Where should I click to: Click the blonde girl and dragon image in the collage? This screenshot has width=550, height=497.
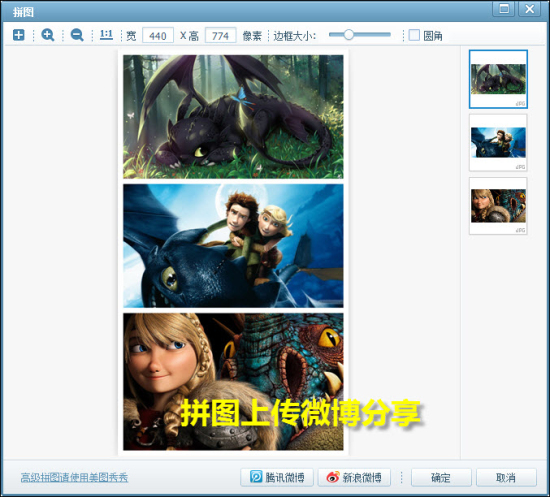[233, 382]
